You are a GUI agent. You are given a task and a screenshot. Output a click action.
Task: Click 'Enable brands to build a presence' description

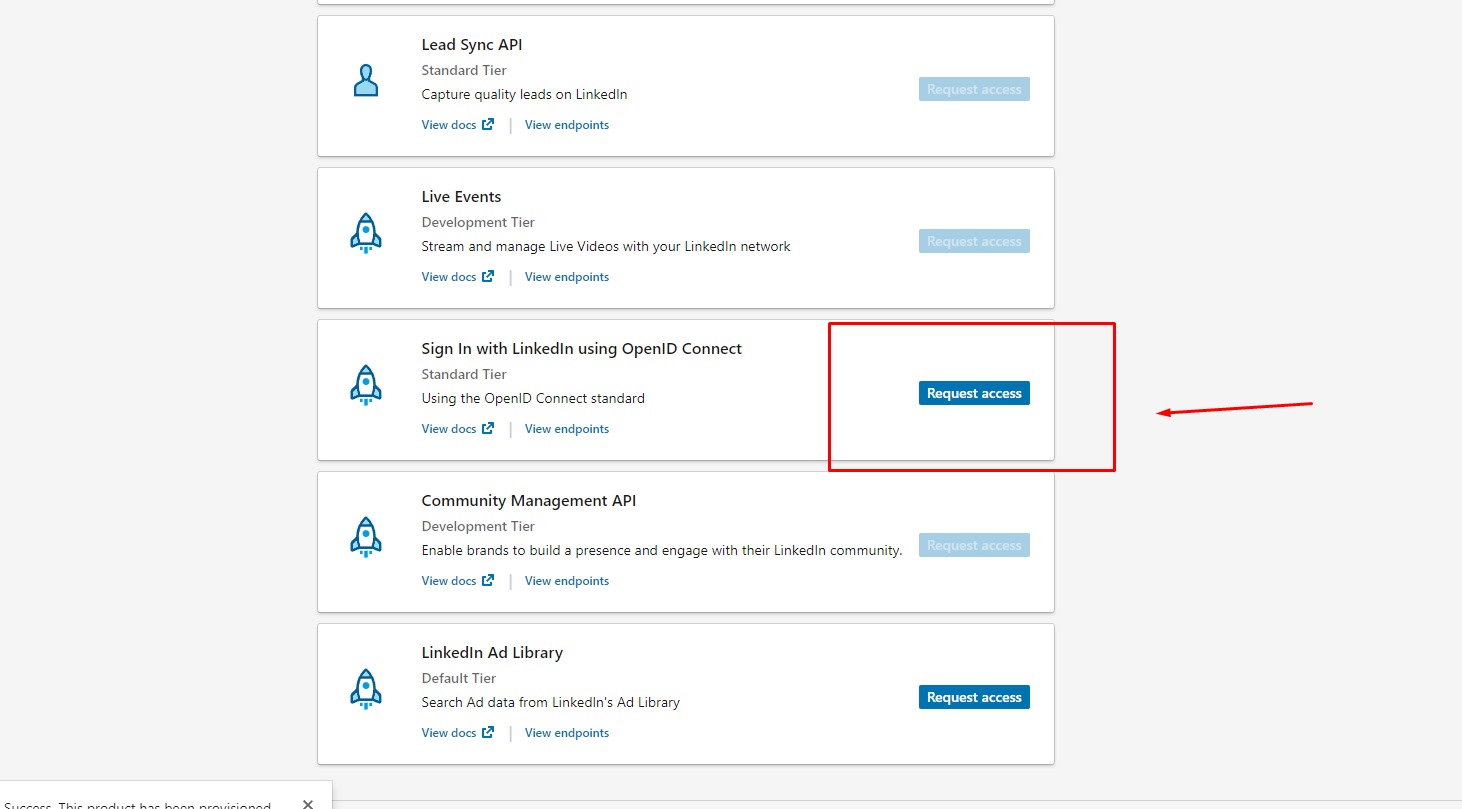coord(662,550)
